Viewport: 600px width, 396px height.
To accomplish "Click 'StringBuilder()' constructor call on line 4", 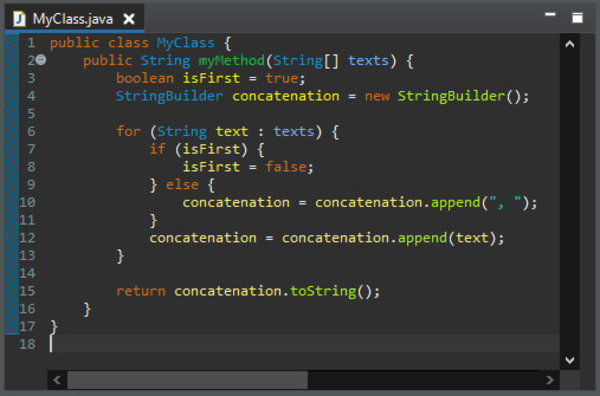I will coord(459,96).
